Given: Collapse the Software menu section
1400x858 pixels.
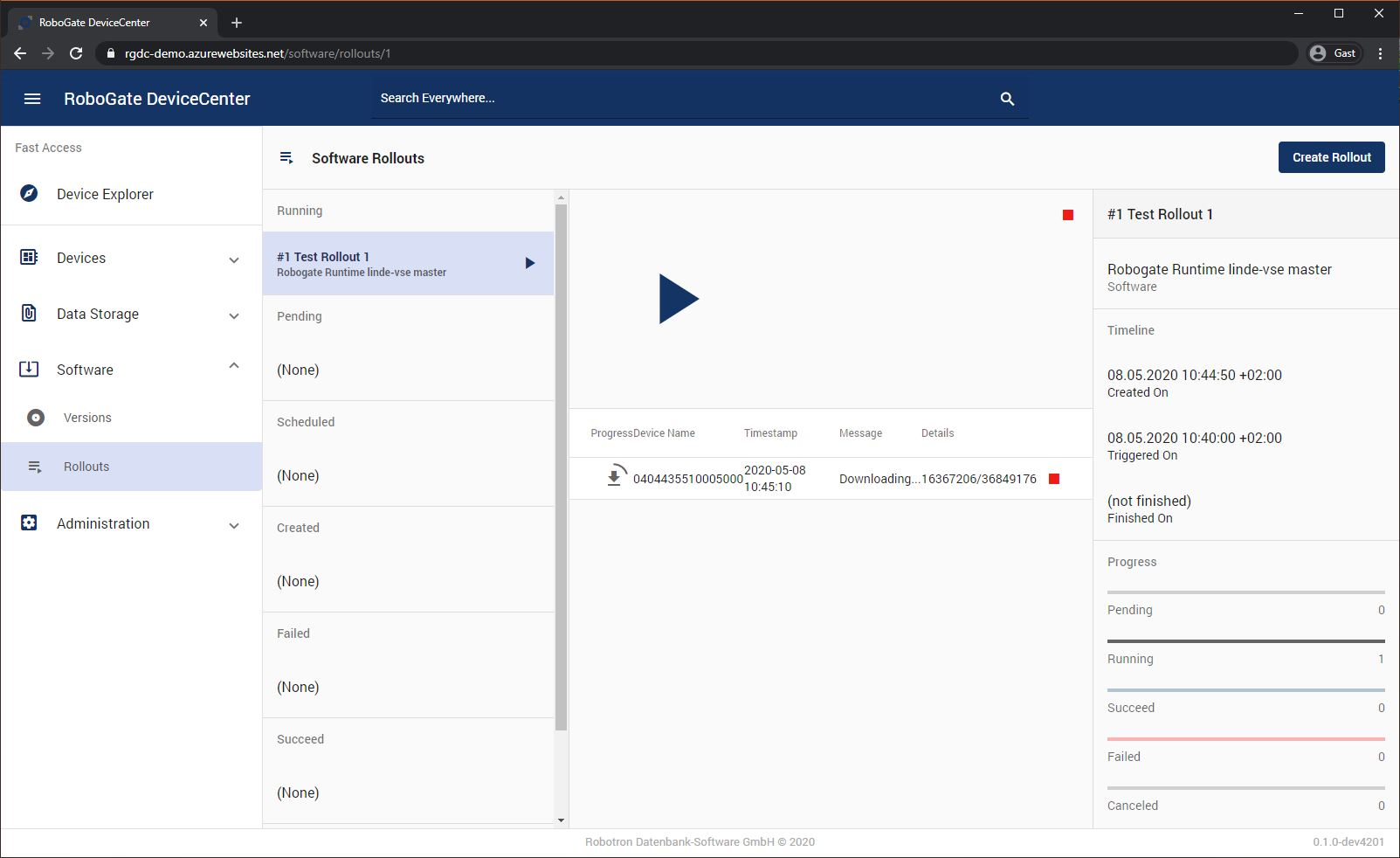Looking at the screenshot, I should tap(233, 367).
